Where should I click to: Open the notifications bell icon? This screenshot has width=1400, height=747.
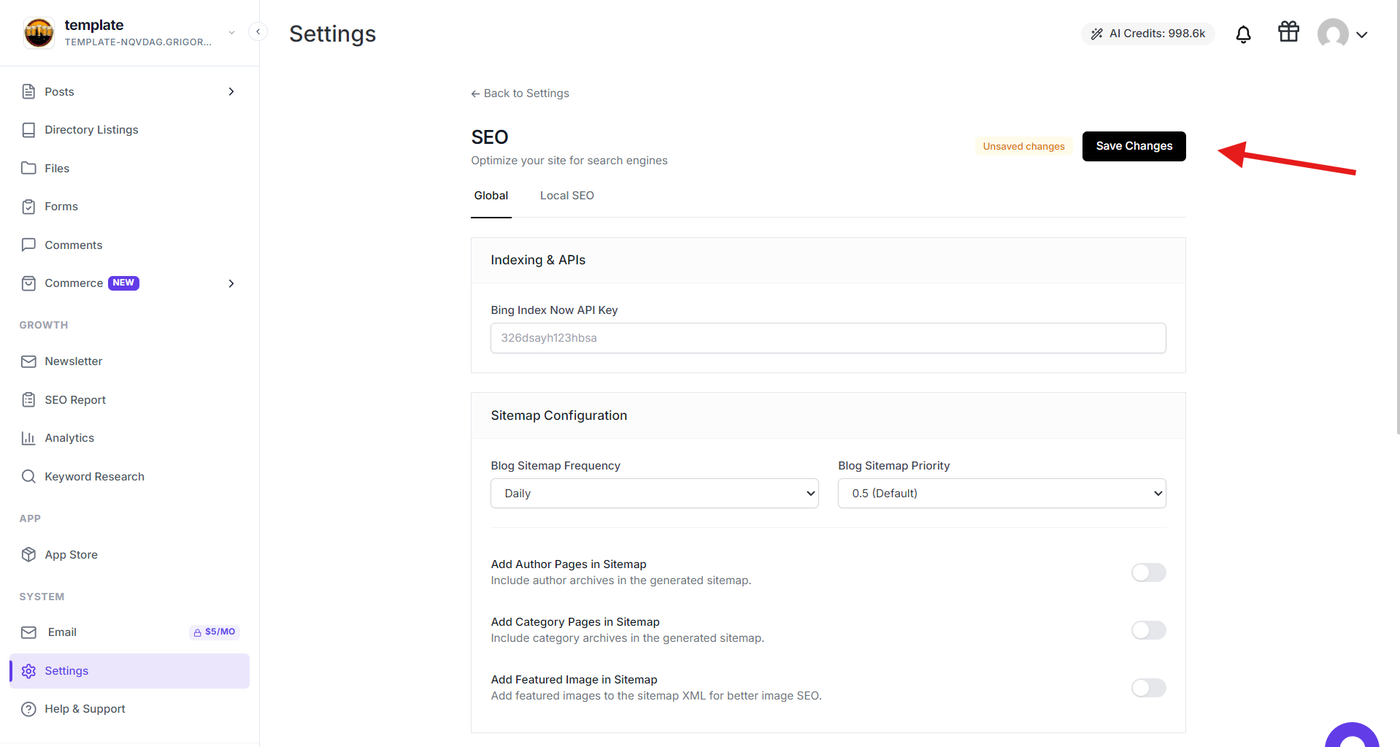[x=1243, y=34]
